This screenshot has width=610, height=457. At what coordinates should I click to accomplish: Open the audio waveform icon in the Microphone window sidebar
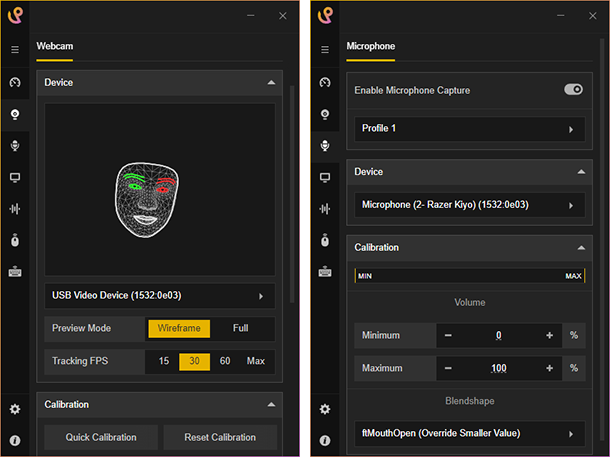(x=324, y=209)
